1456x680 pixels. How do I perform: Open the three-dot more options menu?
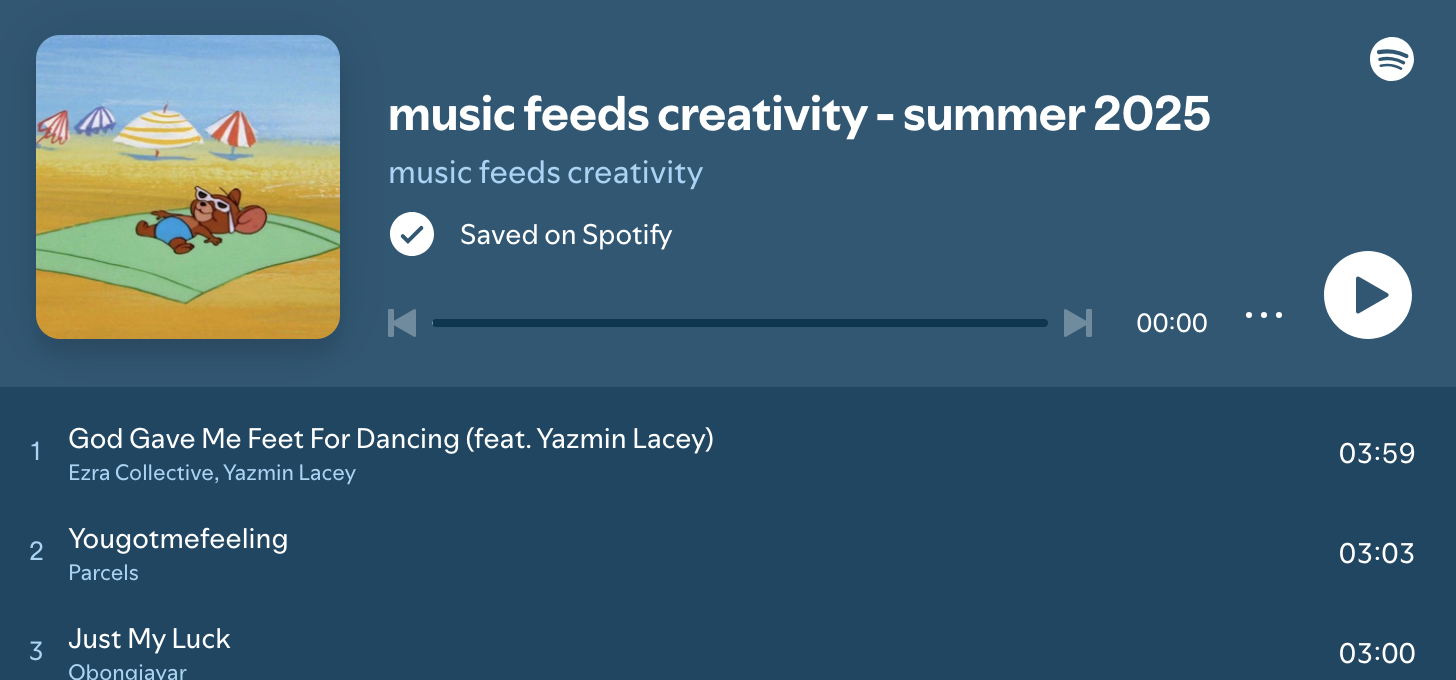click(x=1263, y=316)
